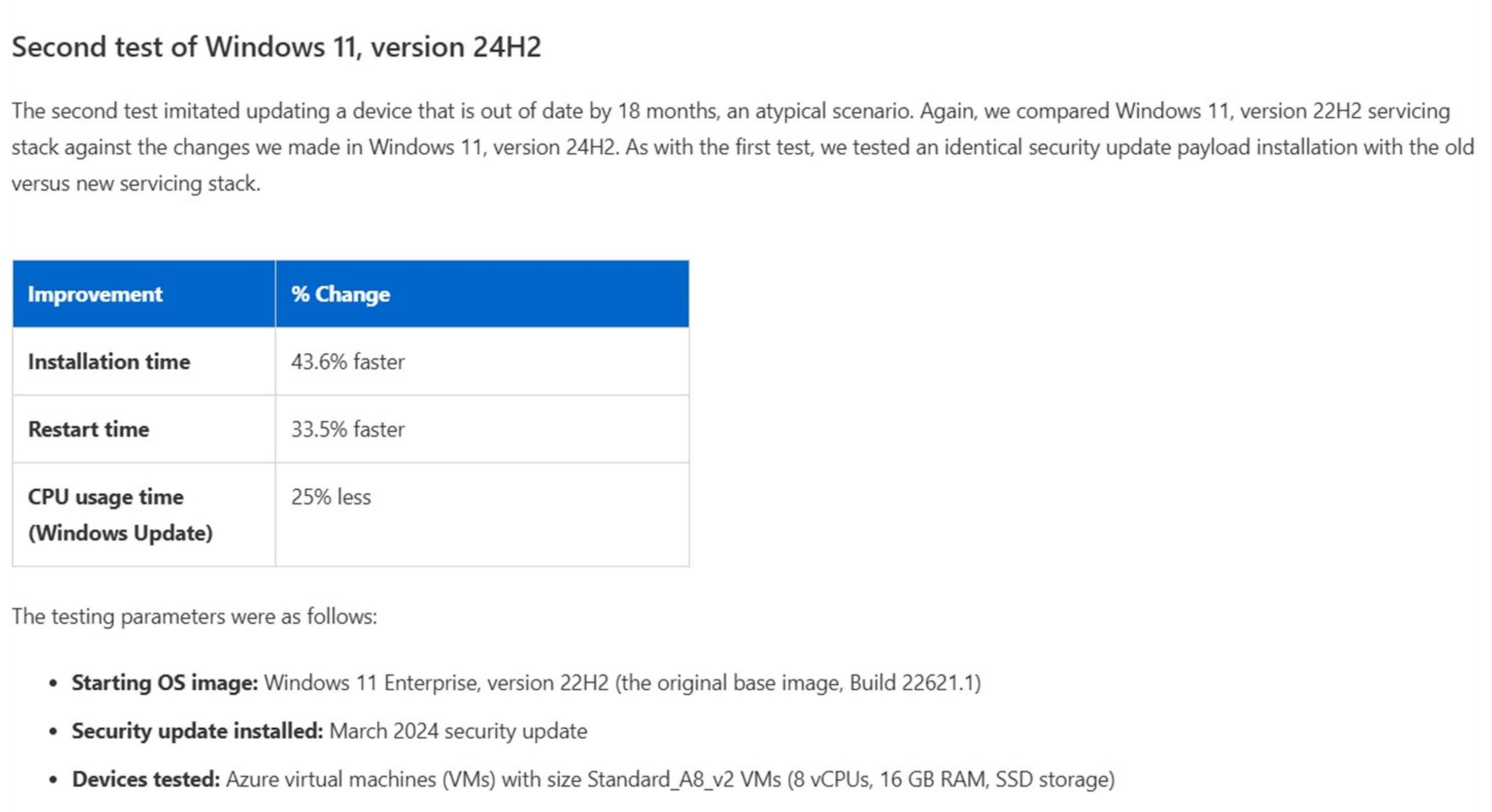1492x812 pixels.
Task: Click the bold "Starting OS image:" label
Action: point(164,683)
